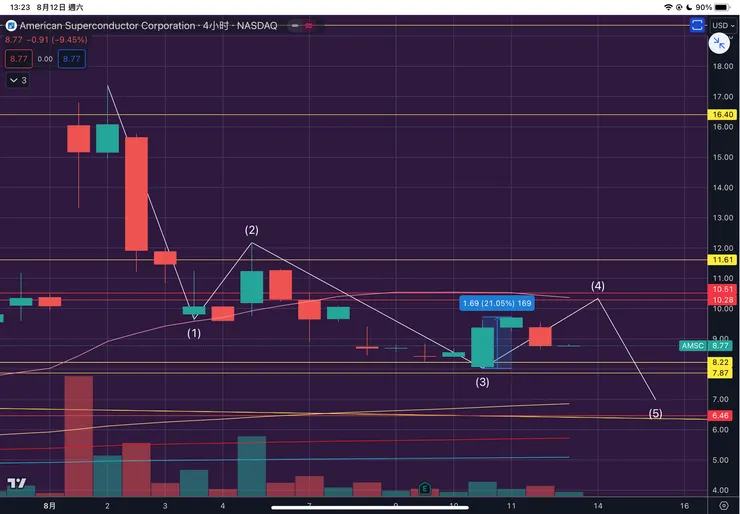Click the date 14 on the time axis
Viewport: 740px width, 514px height.
[598, 506]
